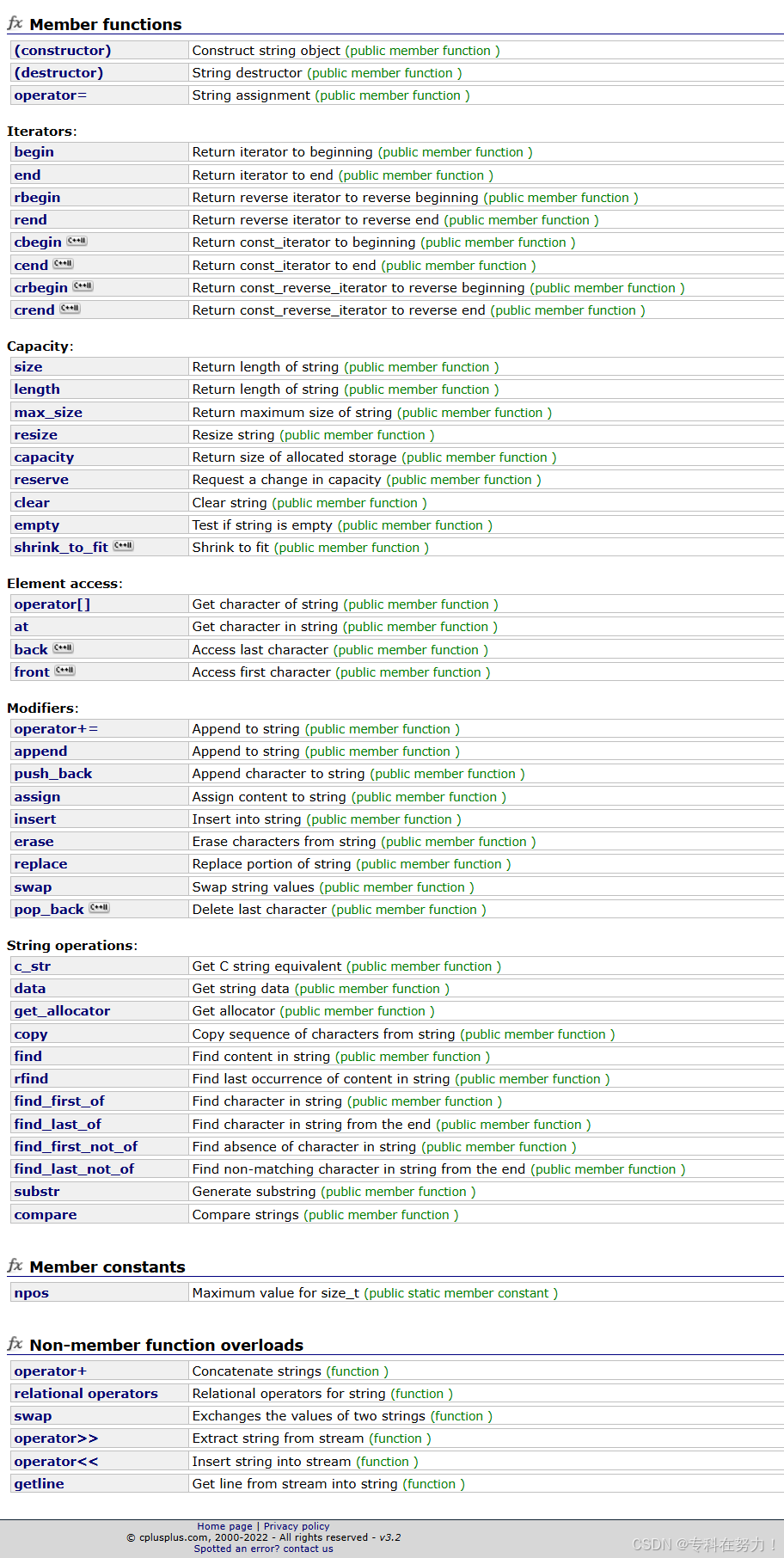Open the copy link
The width and height of the screenshot is (784, 1558).
coord(31,1034)
